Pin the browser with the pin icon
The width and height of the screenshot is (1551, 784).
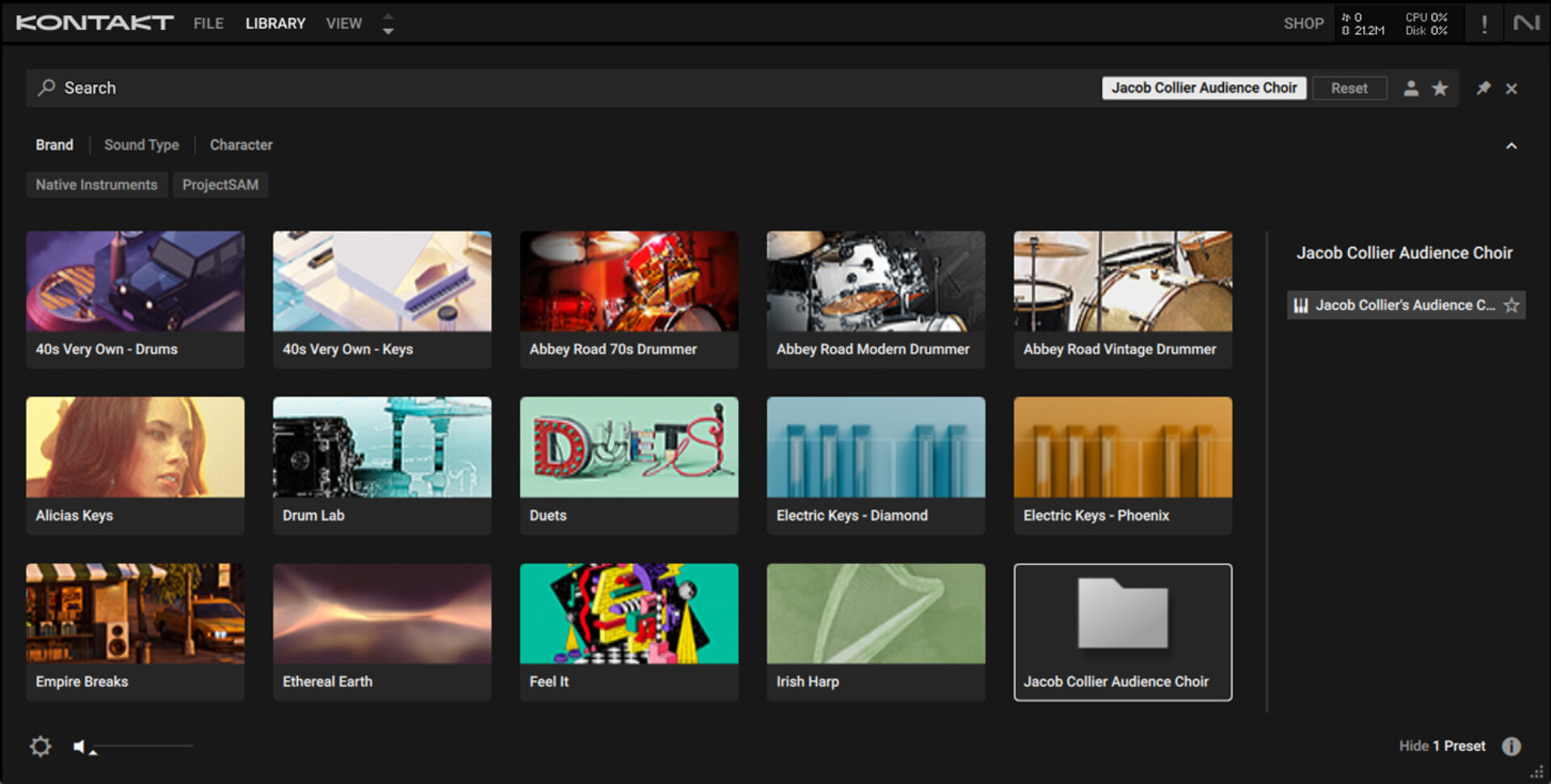click(1483, 88)
